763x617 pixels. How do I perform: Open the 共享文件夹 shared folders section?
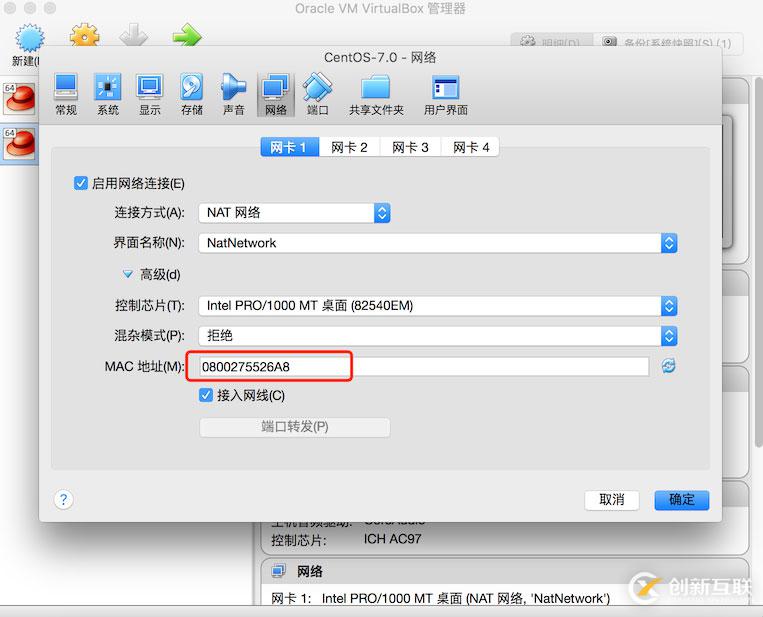click(376, 94)
